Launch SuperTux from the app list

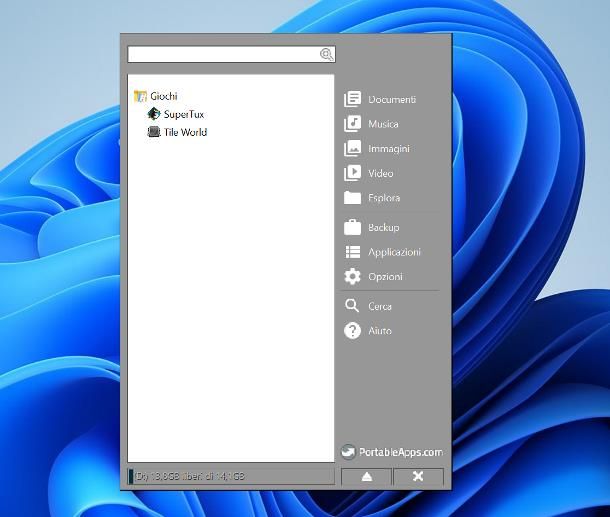click(183, 114)
